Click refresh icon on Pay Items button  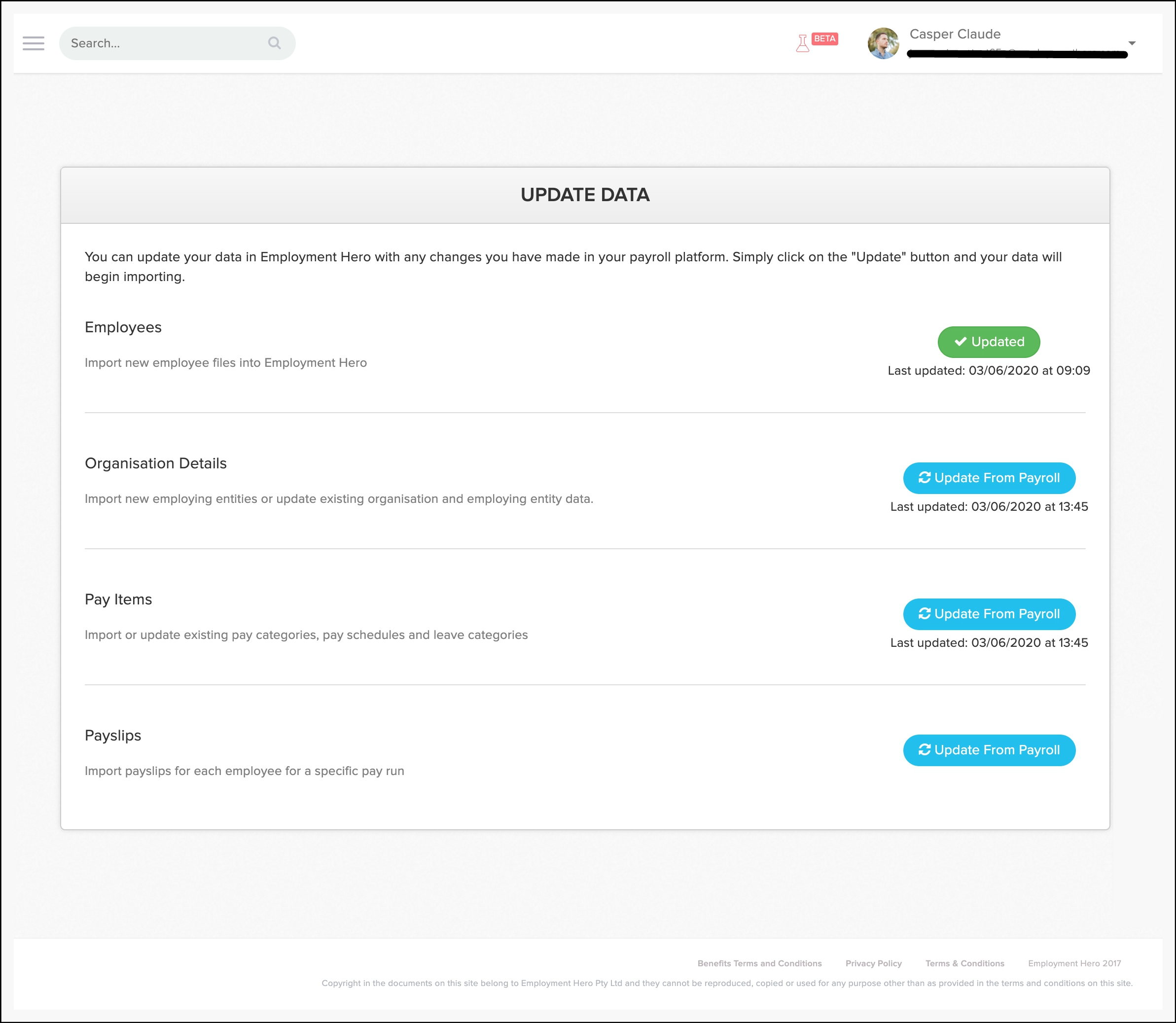(924, 613)
